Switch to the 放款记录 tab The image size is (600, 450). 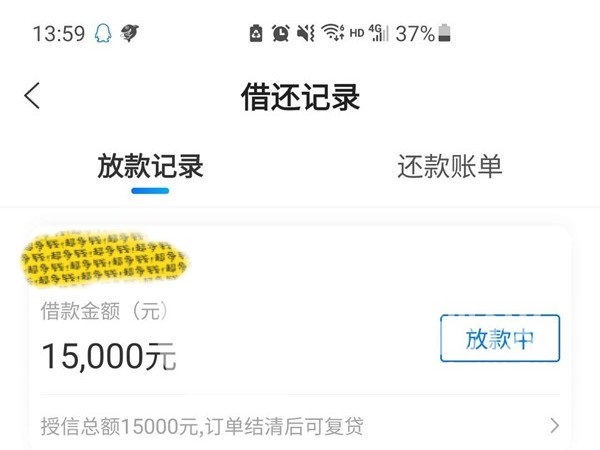coord(150,166)
